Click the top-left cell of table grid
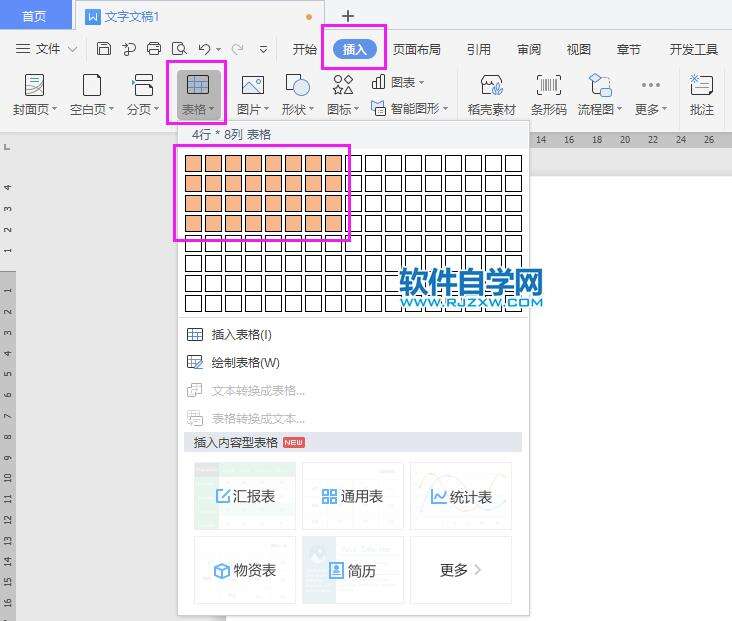The height and width of the screenshot is (621, 732). 193,163
